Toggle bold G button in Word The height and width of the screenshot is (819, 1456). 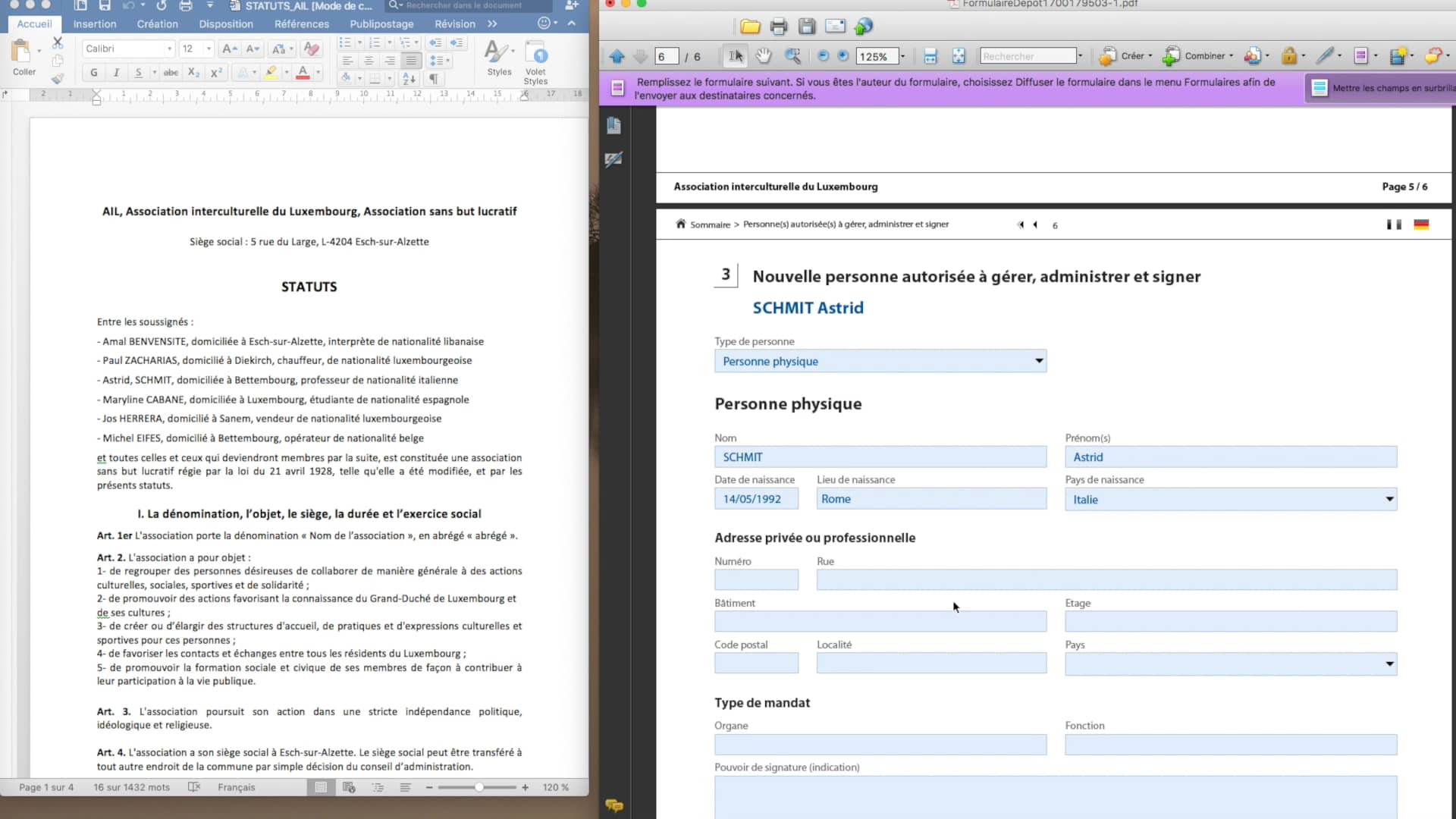[x=93, y=73]
